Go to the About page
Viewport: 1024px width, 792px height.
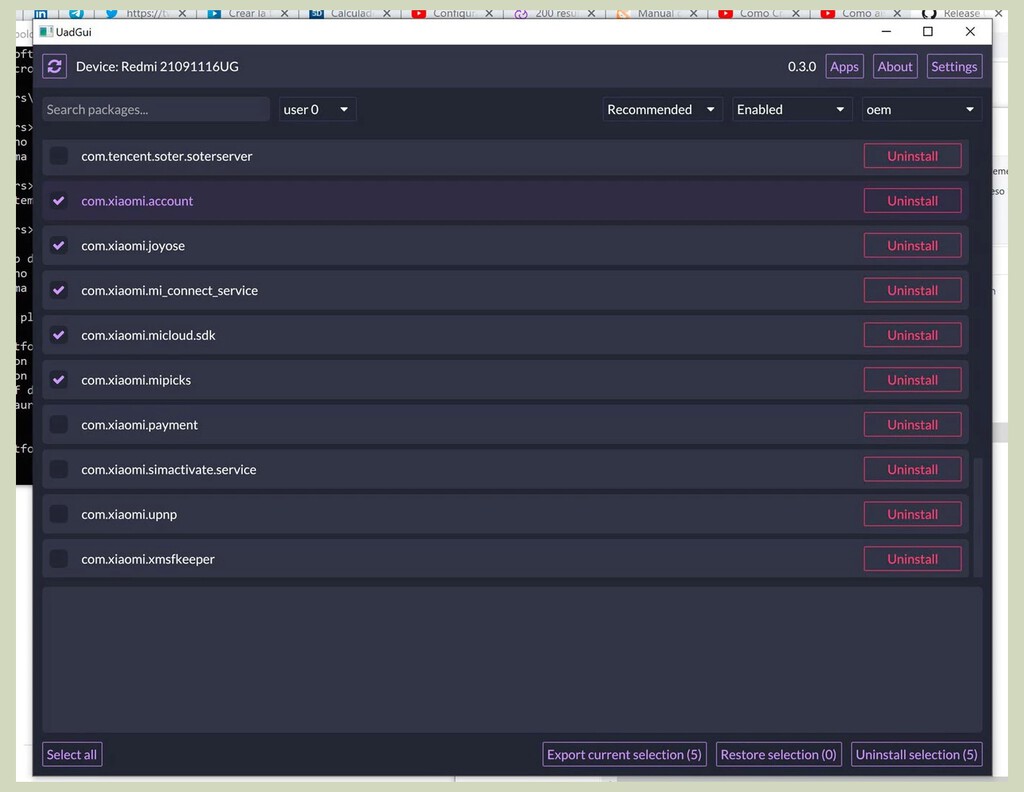[x=894, y=67]
